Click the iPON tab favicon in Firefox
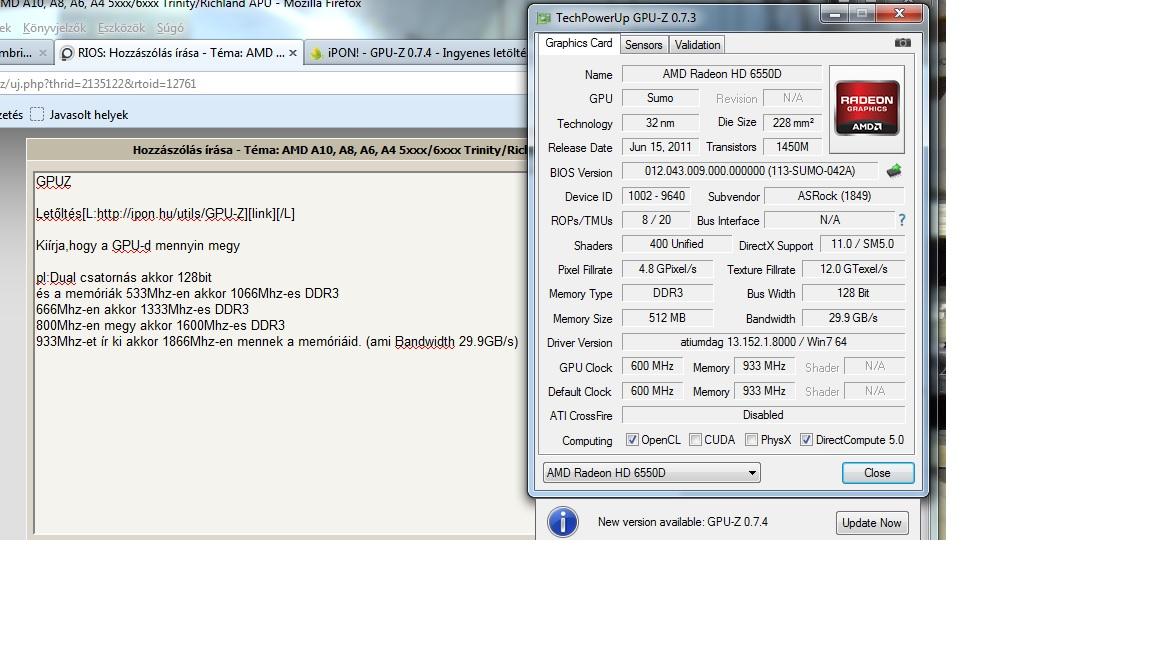The image size is (1152, 648). point(317,53)
